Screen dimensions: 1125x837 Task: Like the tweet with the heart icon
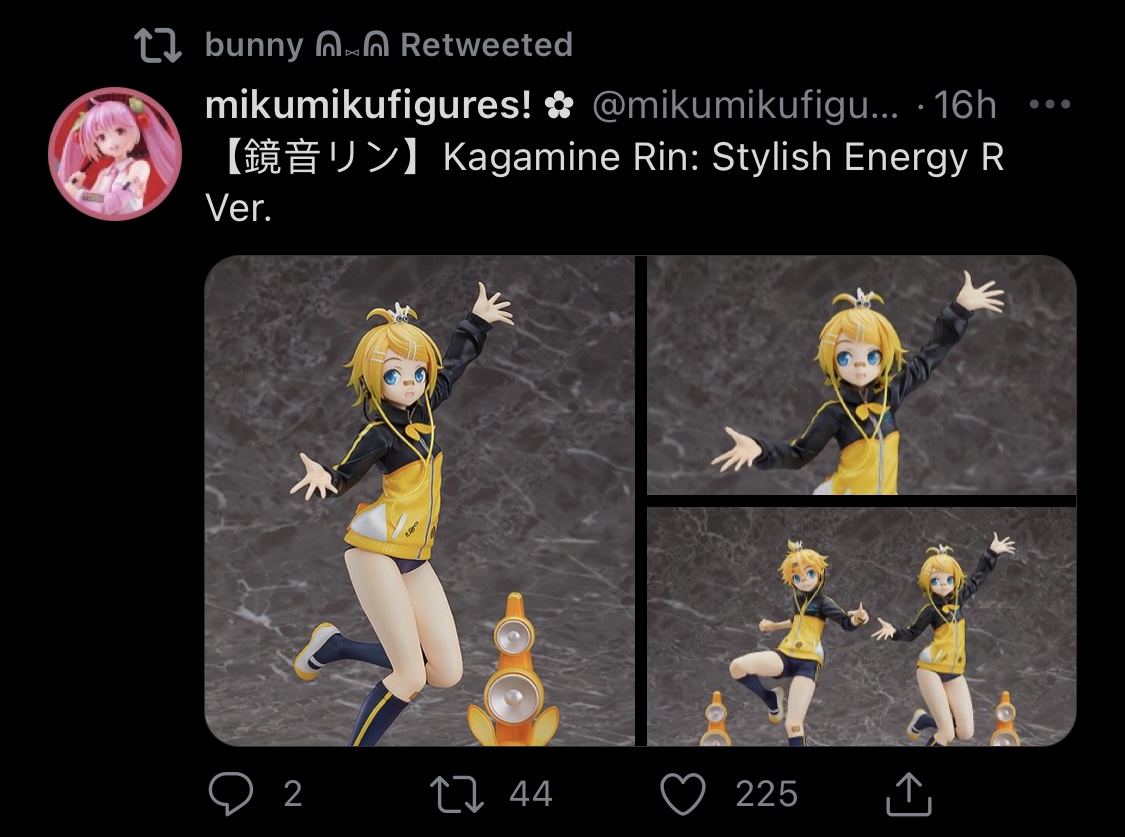(x=682, y=794)
